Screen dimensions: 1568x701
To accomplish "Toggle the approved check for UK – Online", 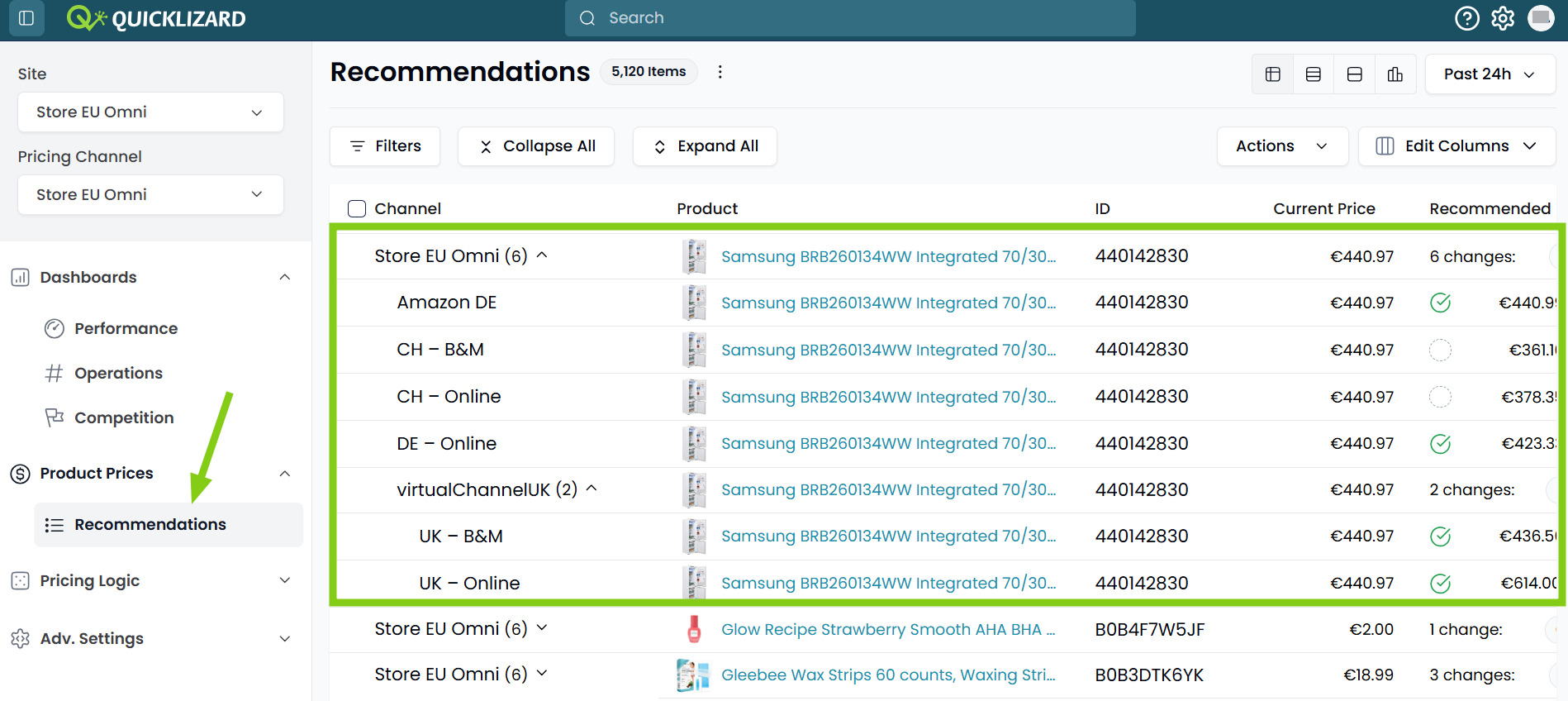I will pos(1441,584).
